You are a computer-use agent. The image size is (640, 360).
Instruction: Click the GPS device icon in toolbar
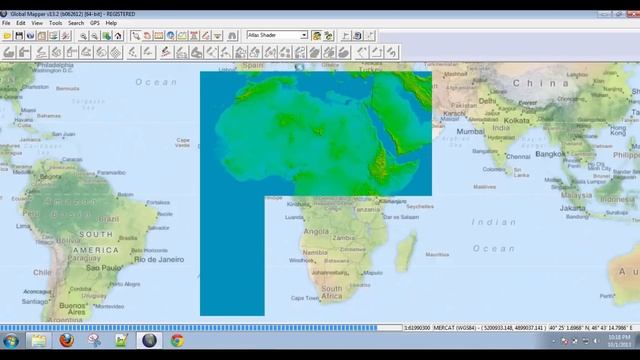[358, 36]
